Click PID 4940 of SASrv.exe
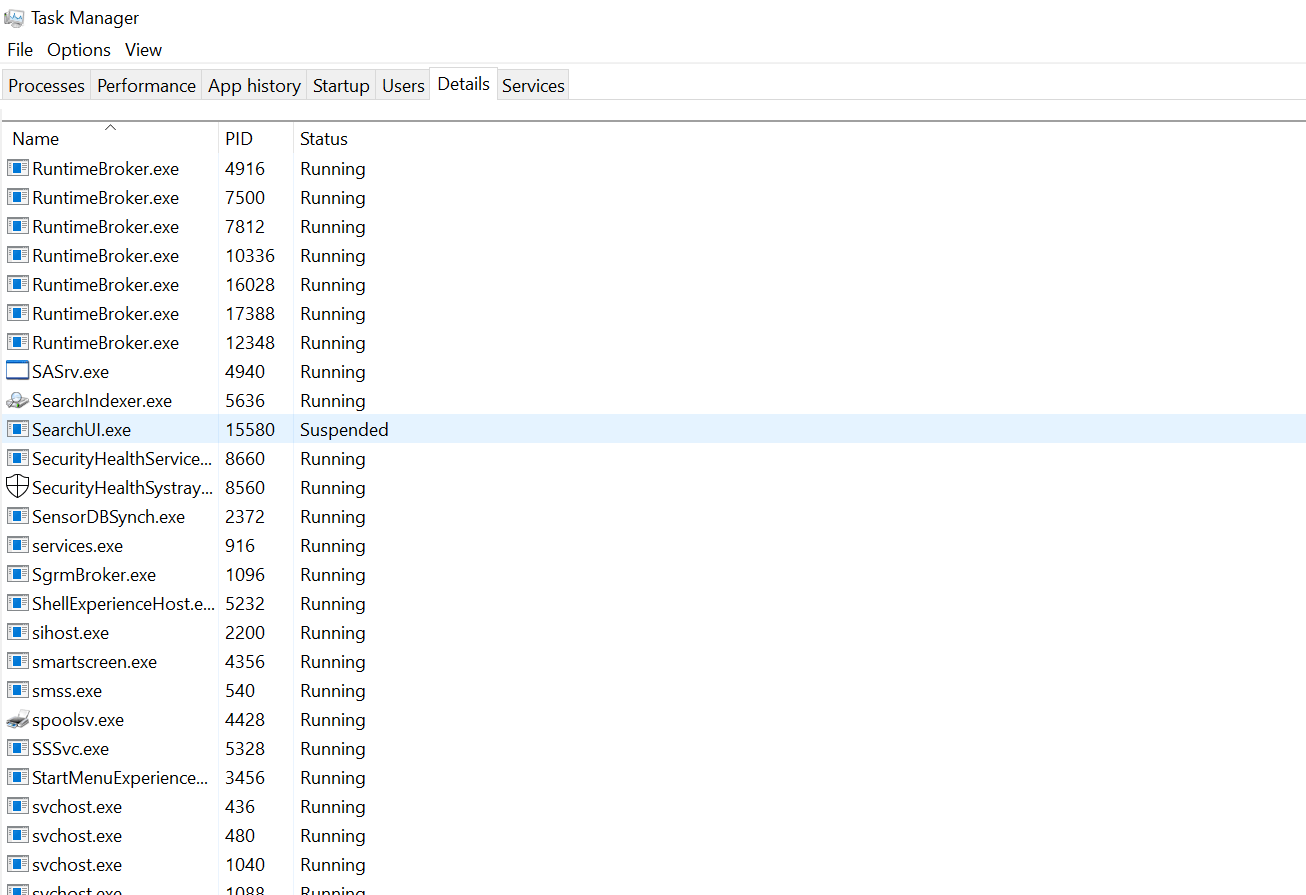Screen dimensions: 1306x895 coord(245,372)
